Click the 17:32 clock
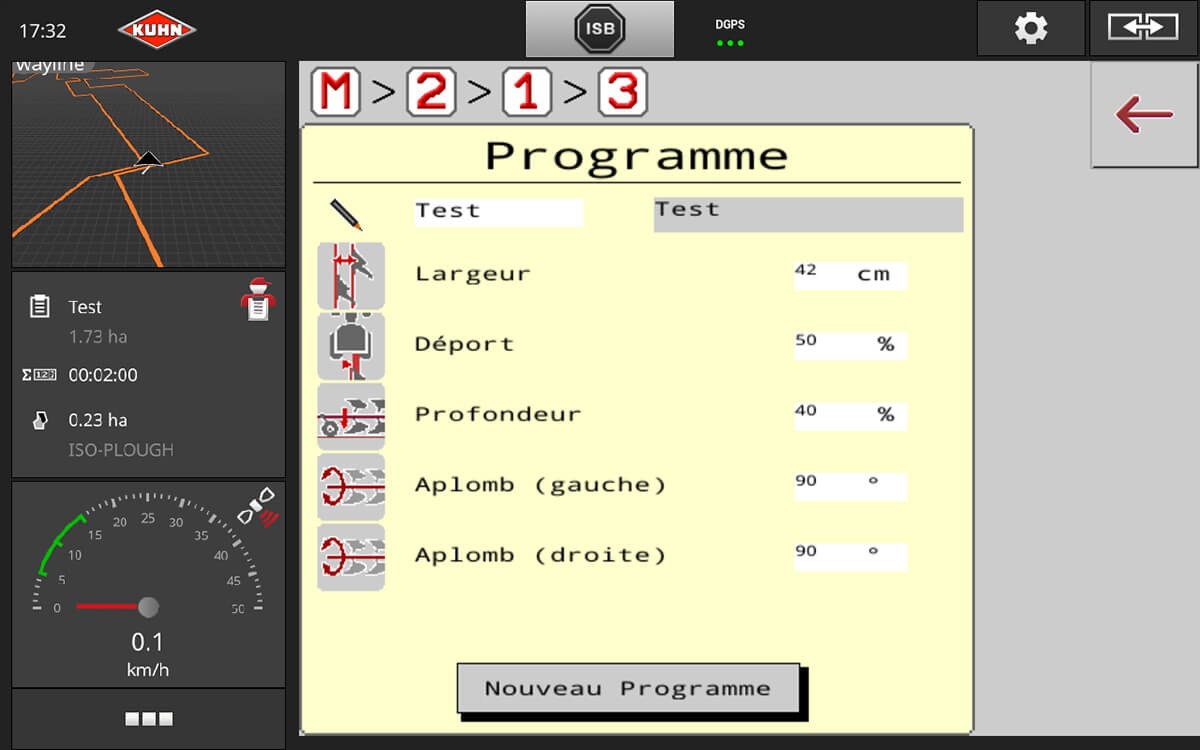The width and height of the screenshot is (1200, 750). (x=43, y=31)
